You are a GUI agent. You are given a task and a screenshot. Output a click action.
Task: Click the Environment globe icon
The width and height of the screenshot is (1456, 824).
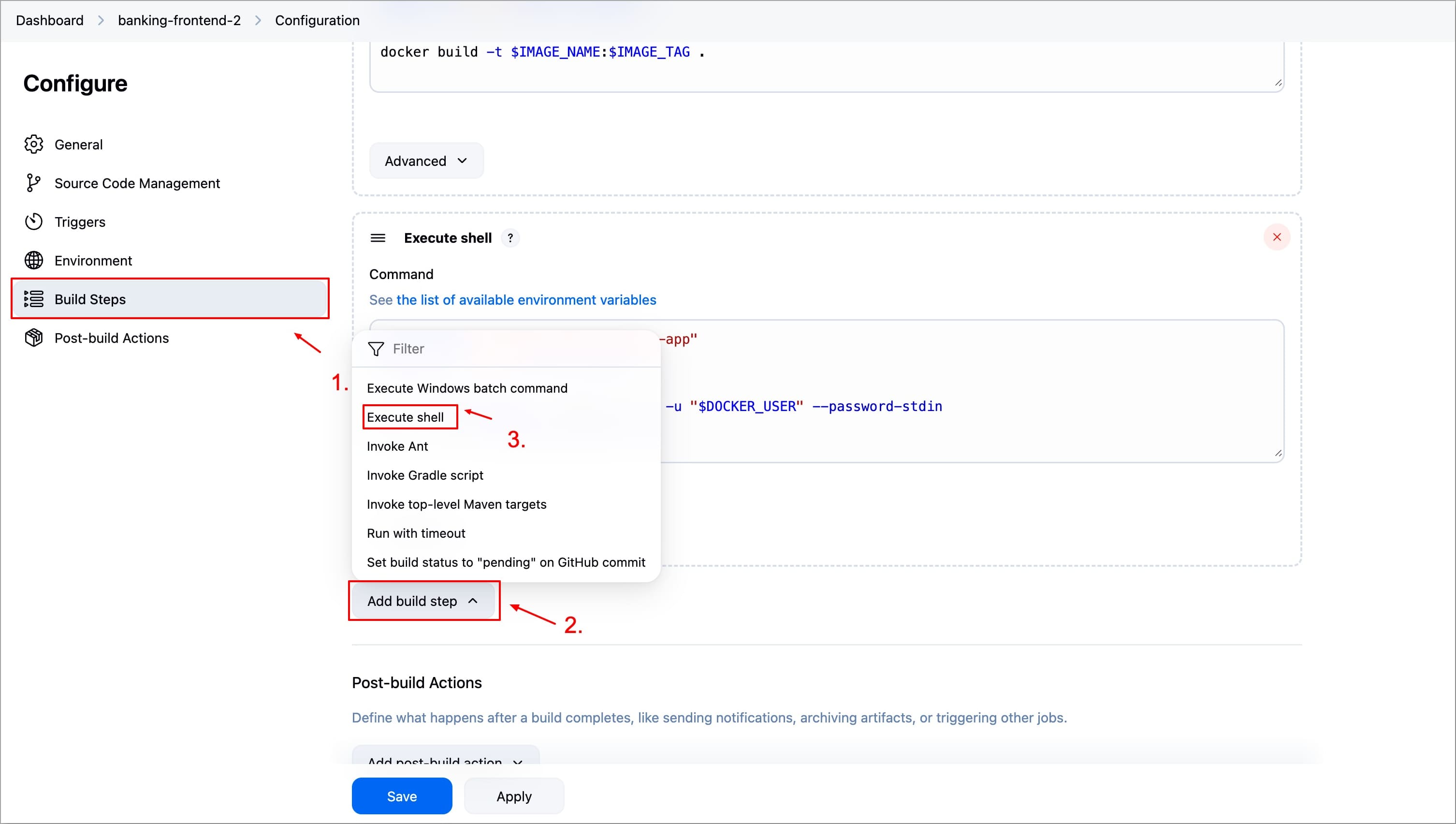[34, 260]
